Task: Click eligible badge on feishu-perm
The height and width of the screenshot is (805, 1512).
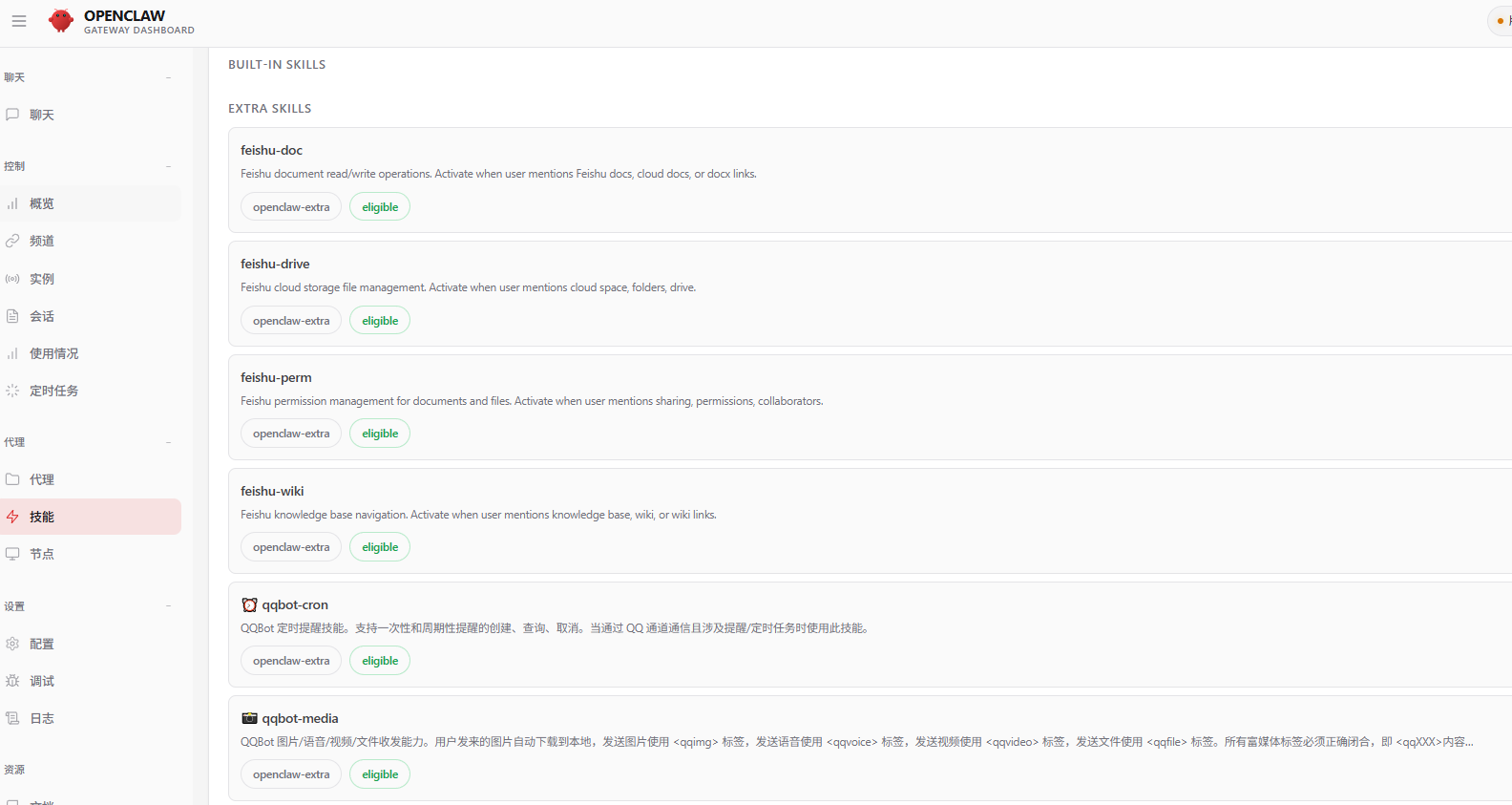Action: [380, 434]
